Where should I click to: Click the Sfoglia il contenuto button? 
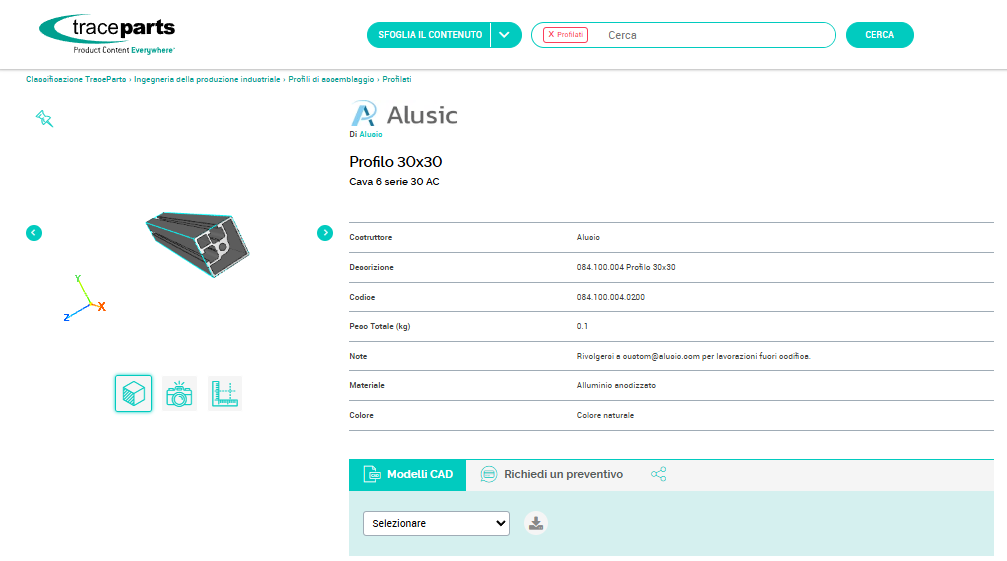click(429, 35)
